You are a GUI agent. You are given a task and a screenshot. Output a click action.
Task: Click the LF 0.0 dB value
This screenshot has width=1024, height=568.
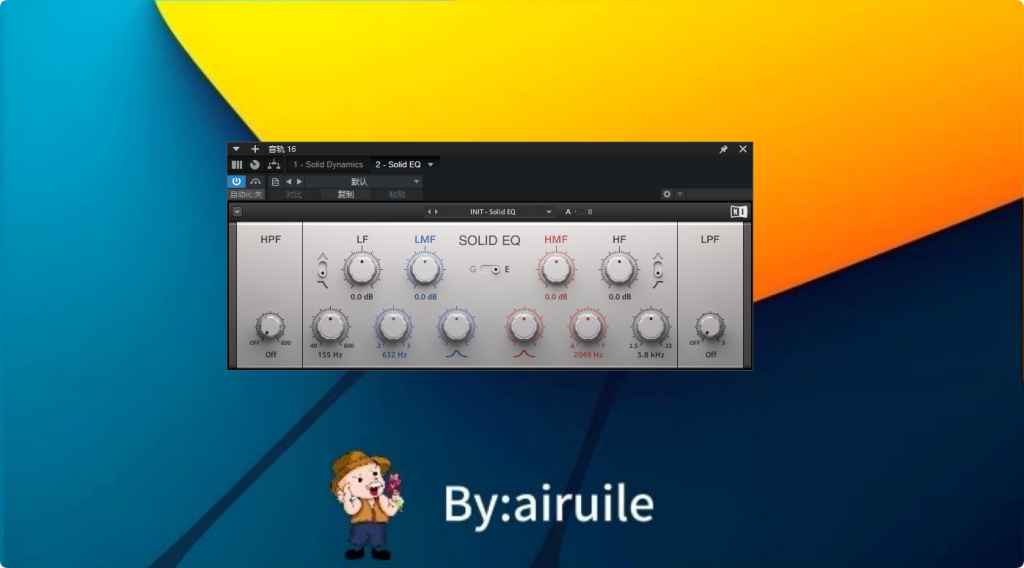(x=362, y=296)
